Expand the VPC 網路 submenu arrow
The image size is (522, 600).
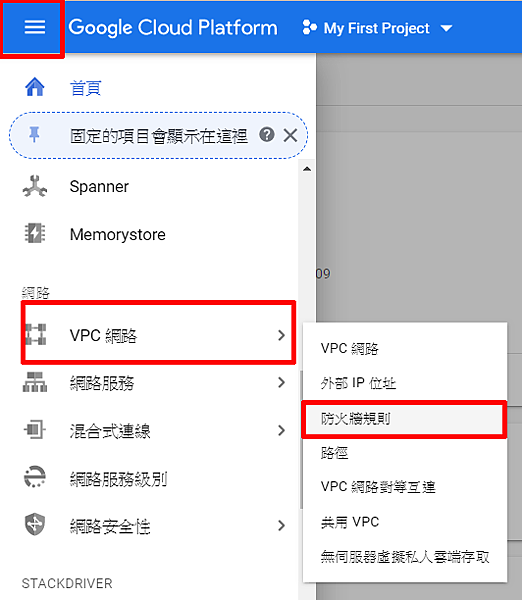click(x=281, y=335)
